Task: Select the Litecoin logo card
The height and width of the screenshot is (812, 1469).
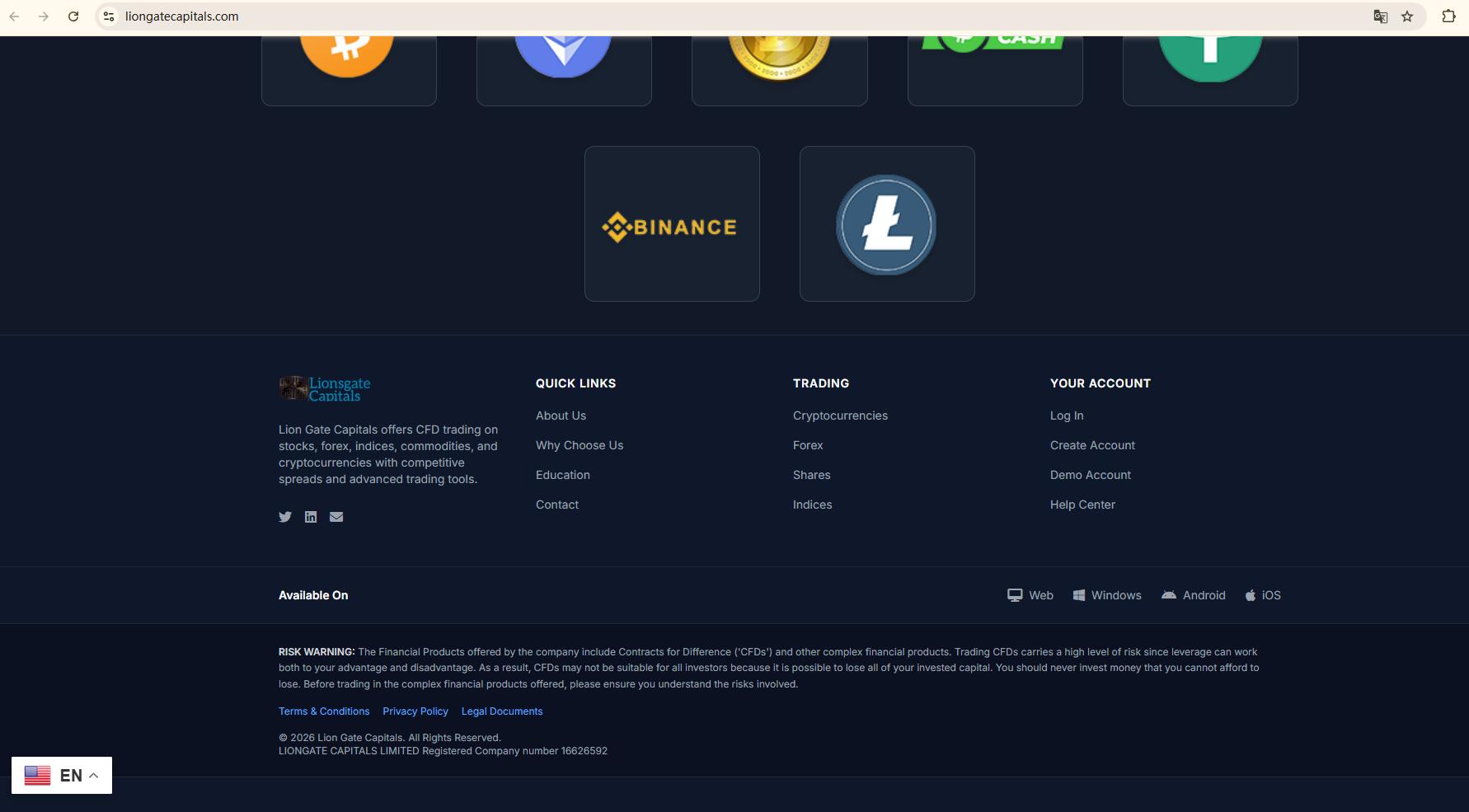Action: [887, 223]
